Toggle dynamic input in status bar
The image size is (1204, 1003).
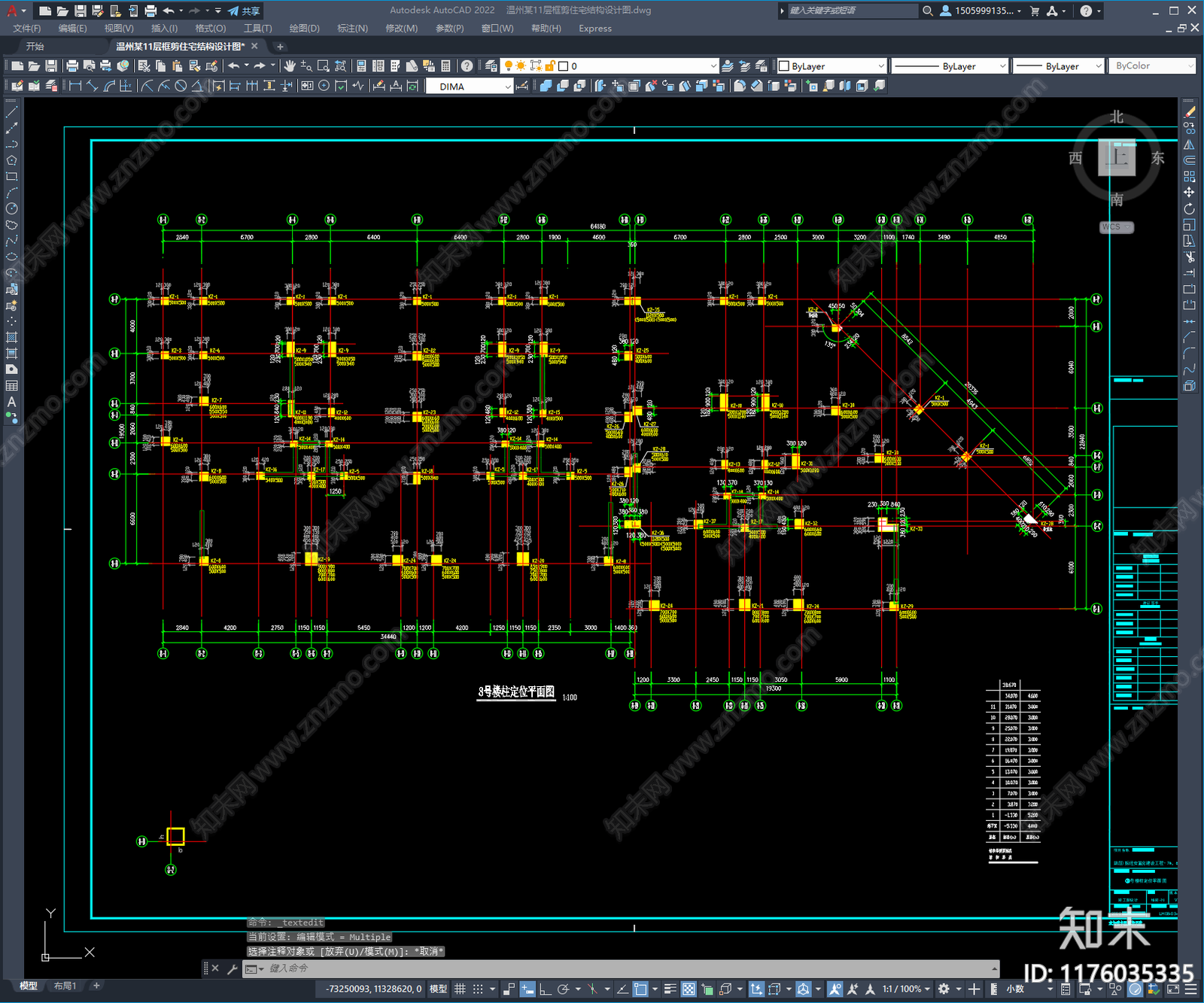pyautogui.click(x=527, y=989)
